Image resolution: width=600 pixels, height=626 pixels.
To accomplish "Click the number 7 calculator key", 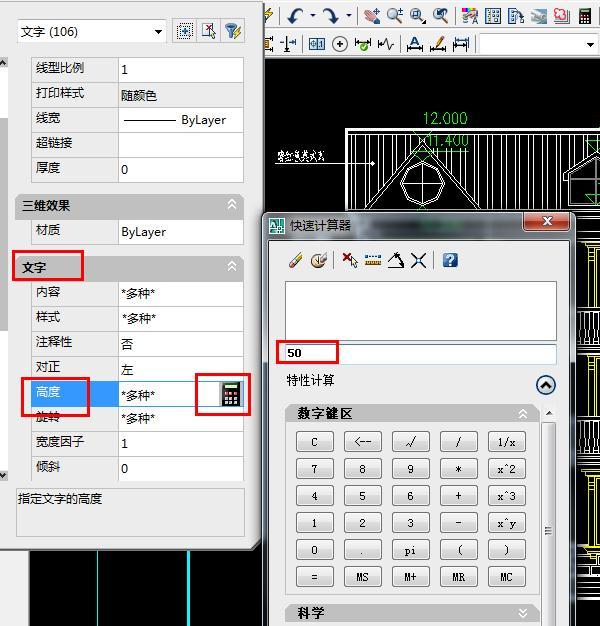I will coord(315,469).
